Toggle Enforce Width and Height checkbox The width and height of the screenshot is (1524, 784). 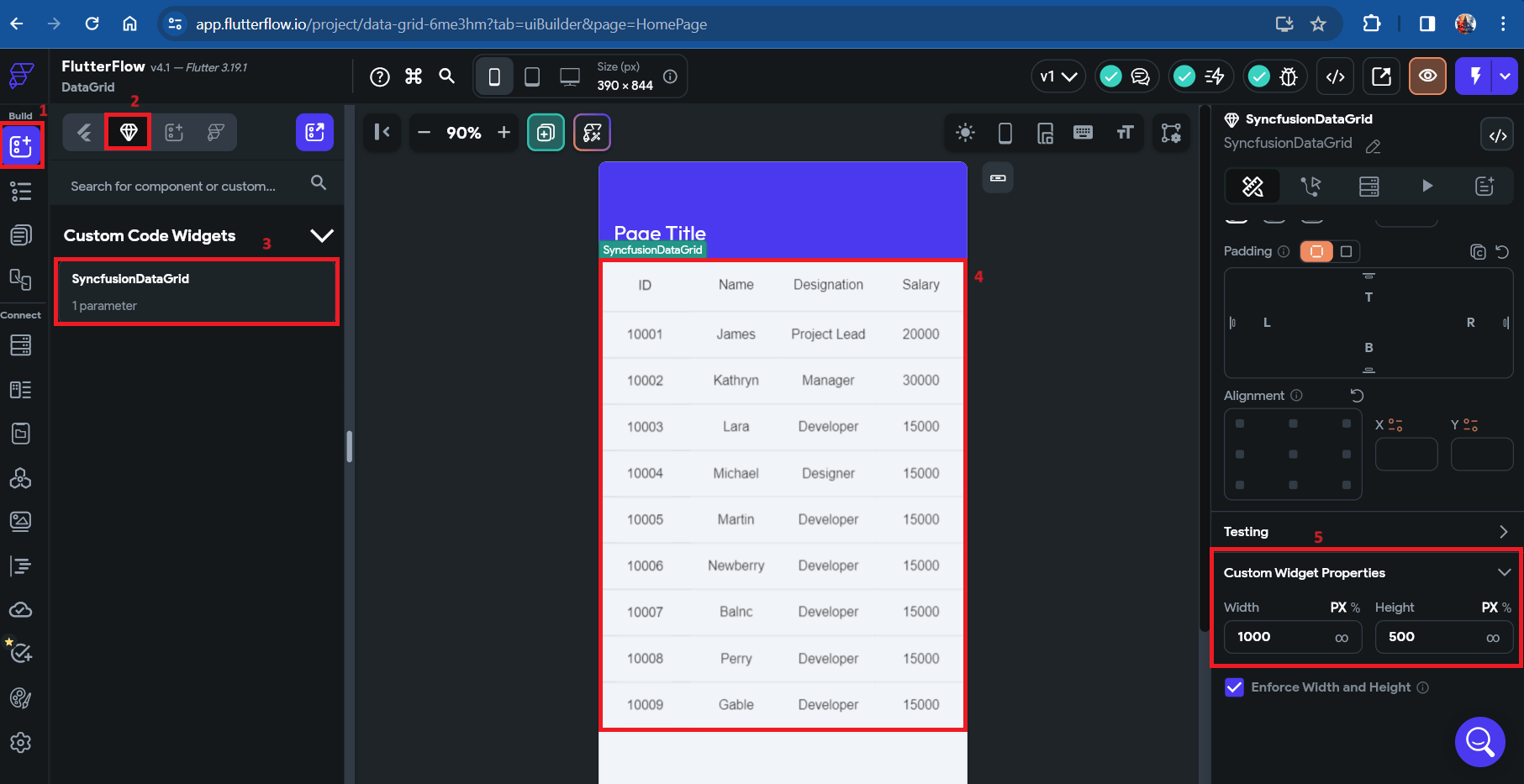click(1234, 687)
